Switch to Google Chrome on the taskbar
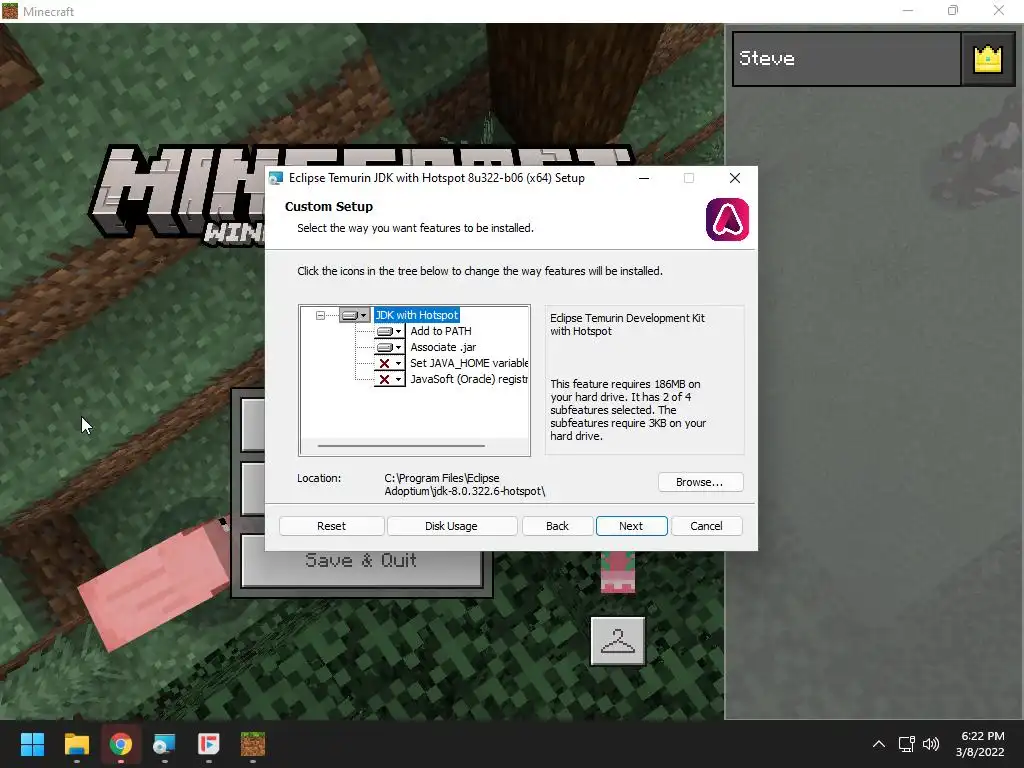 pyautogui.click(x=121, y=744)
